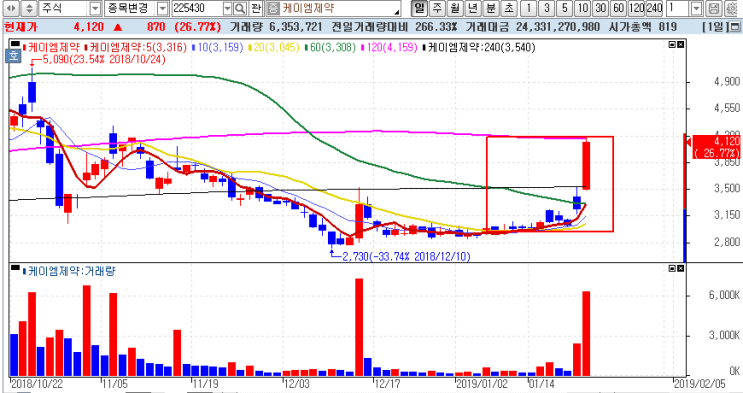Select the 년 yearly period button
743x393 pixels.
coord(473,8)
